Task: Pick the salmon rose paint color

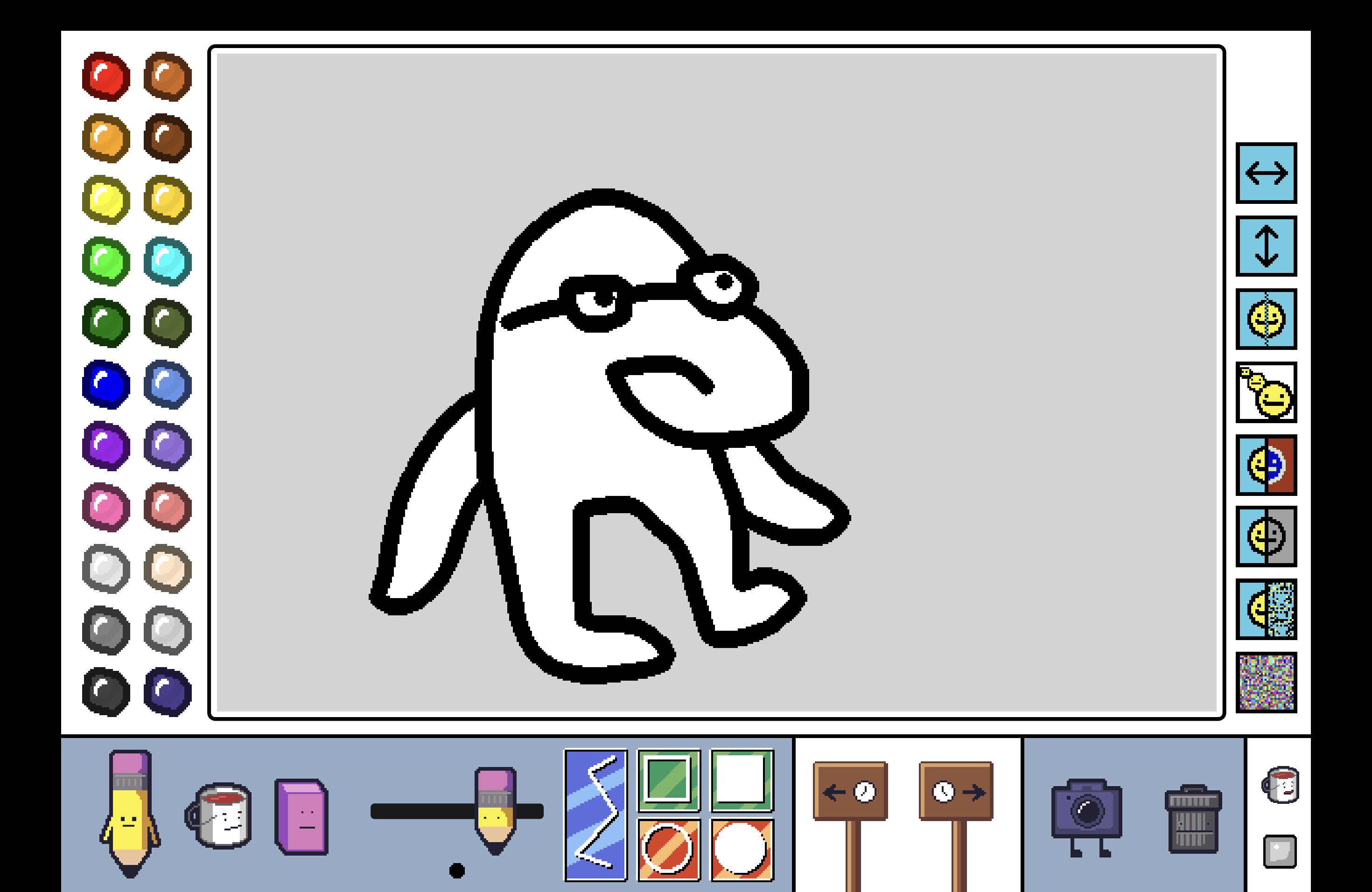Action: click(167, 507)
